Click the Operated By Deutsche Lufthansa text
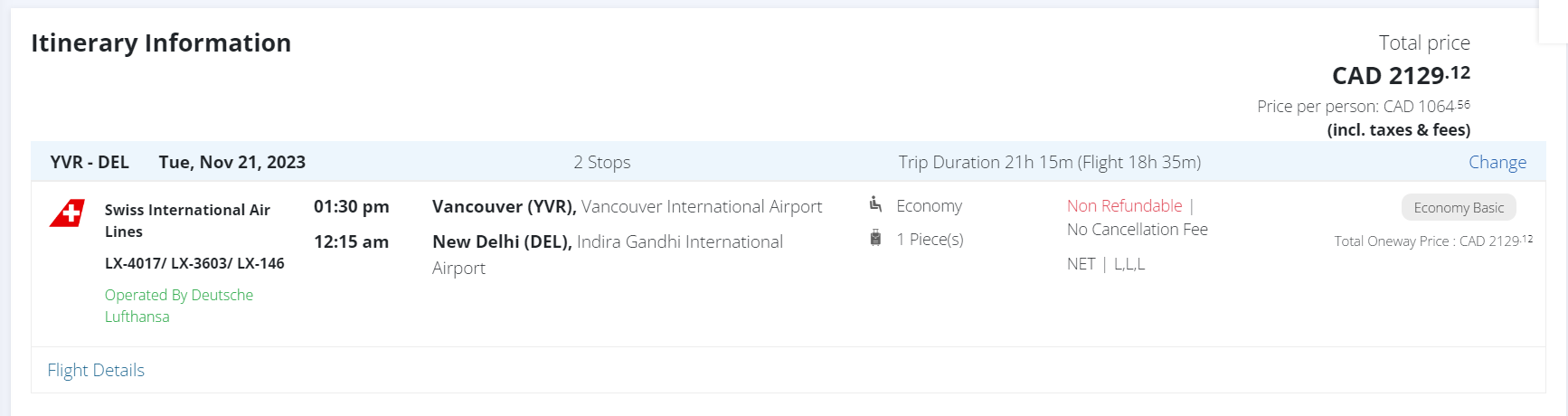This screenshot has width=1568, height=416. (x=179, y=306)
